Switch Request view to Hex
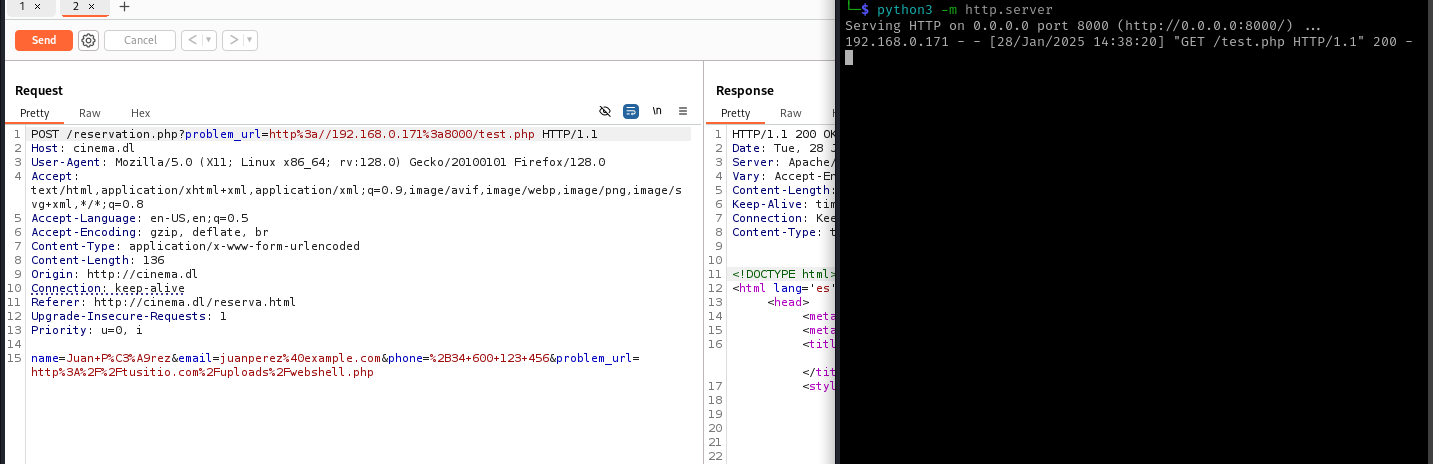1433x464 pixels. 141,113
